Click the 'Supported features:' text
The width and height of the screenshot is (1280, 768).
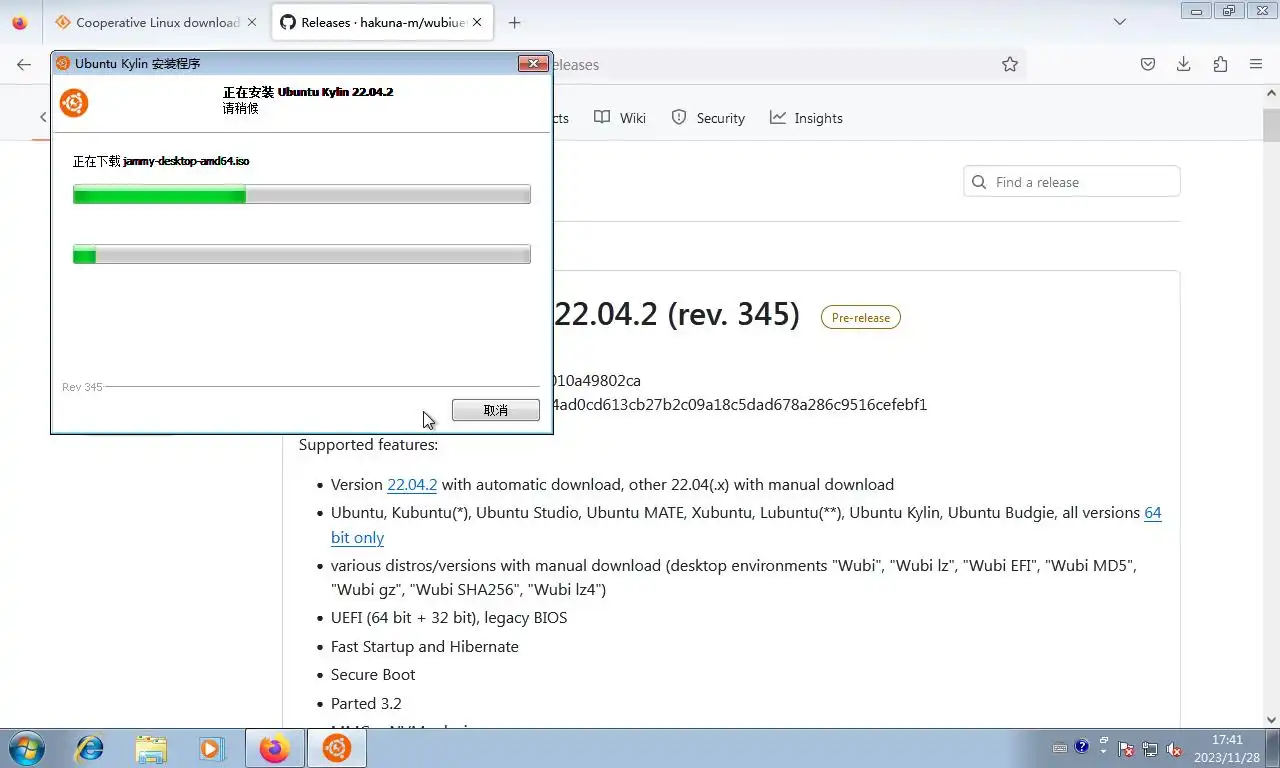(x=368, y=444)
